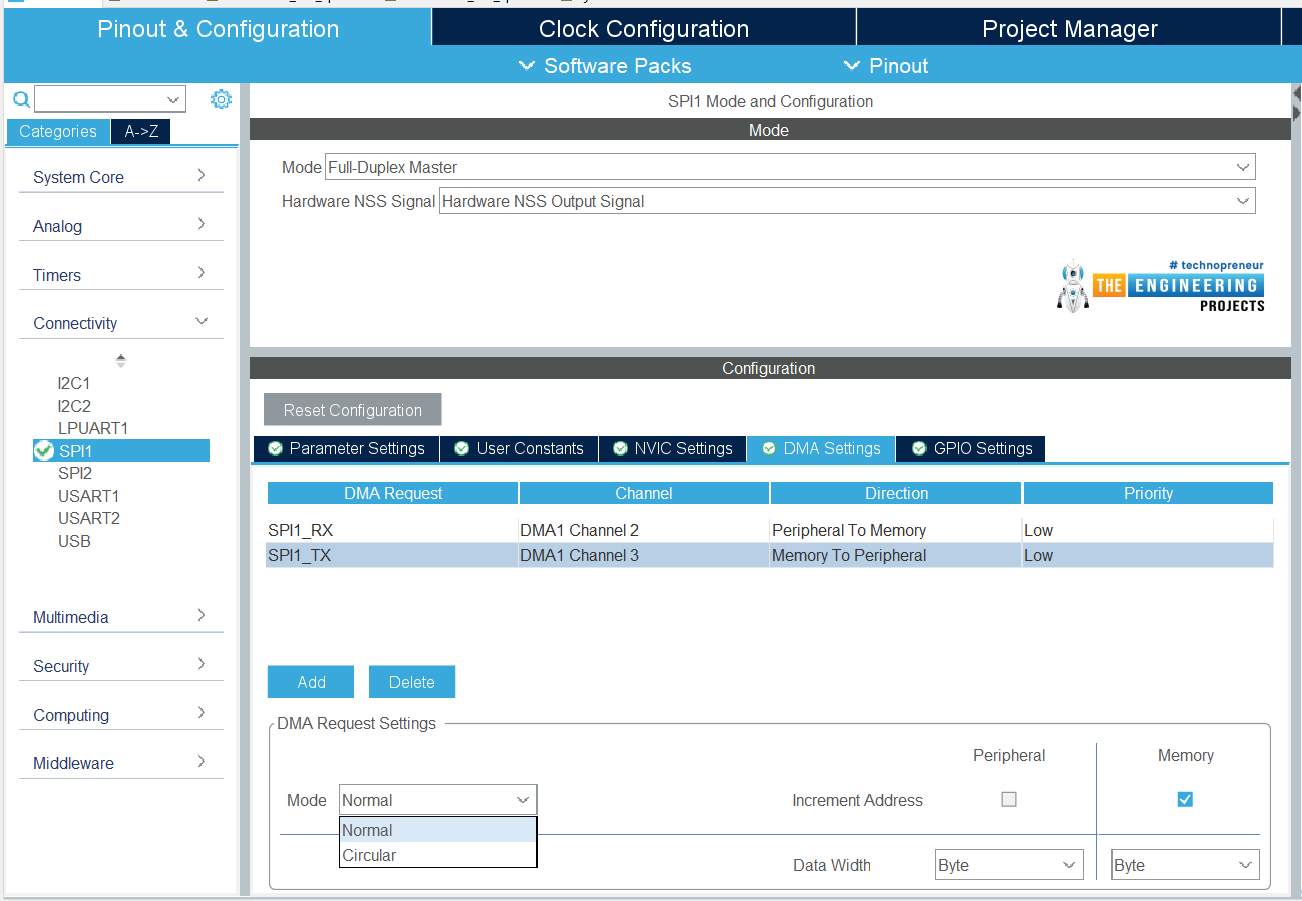Open the settings gear icon
1302x901 pixels.
point(221,99)
